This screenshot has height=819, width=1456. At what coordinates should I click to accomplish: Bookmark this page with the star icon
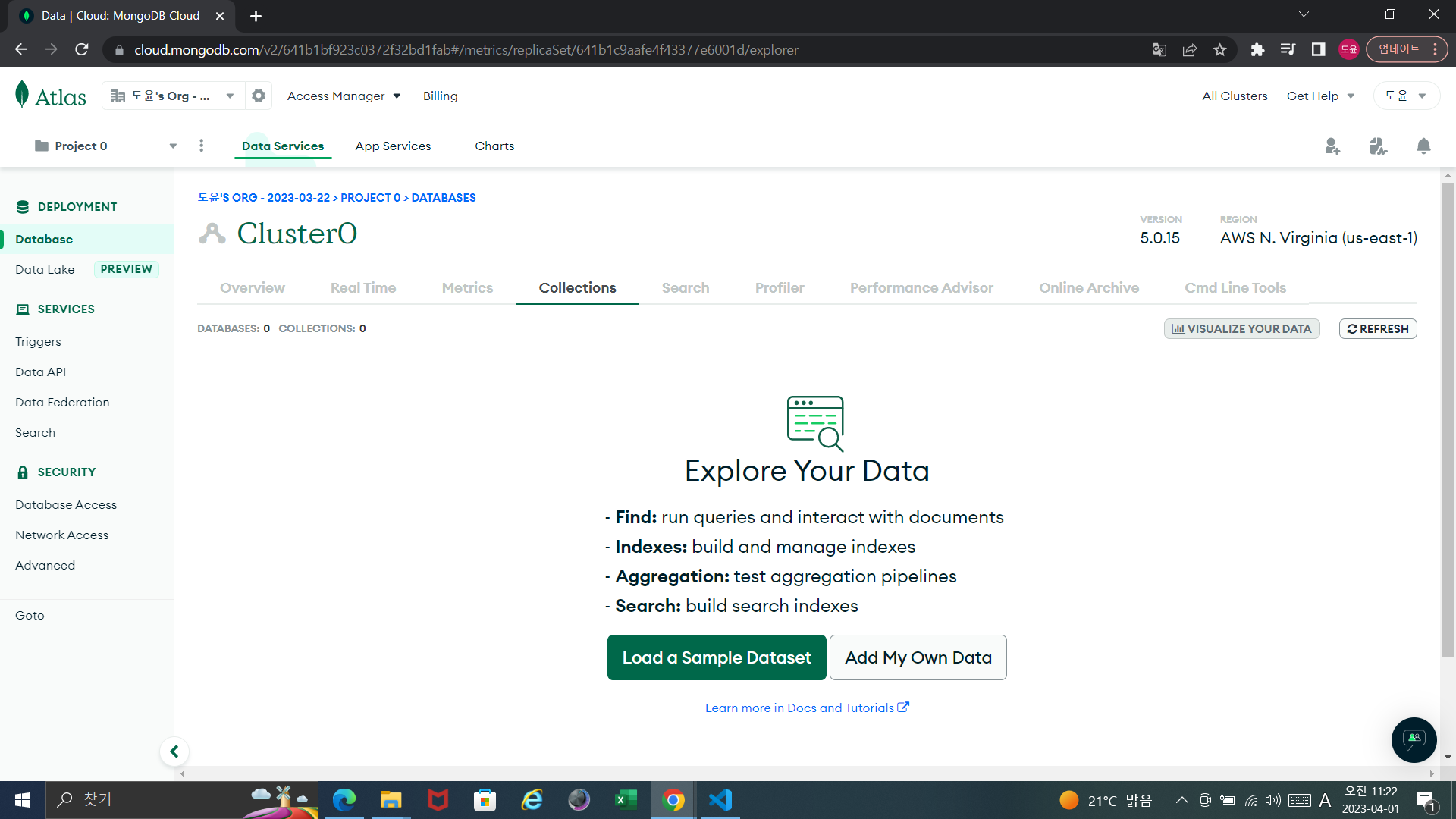click(1219, 50)
